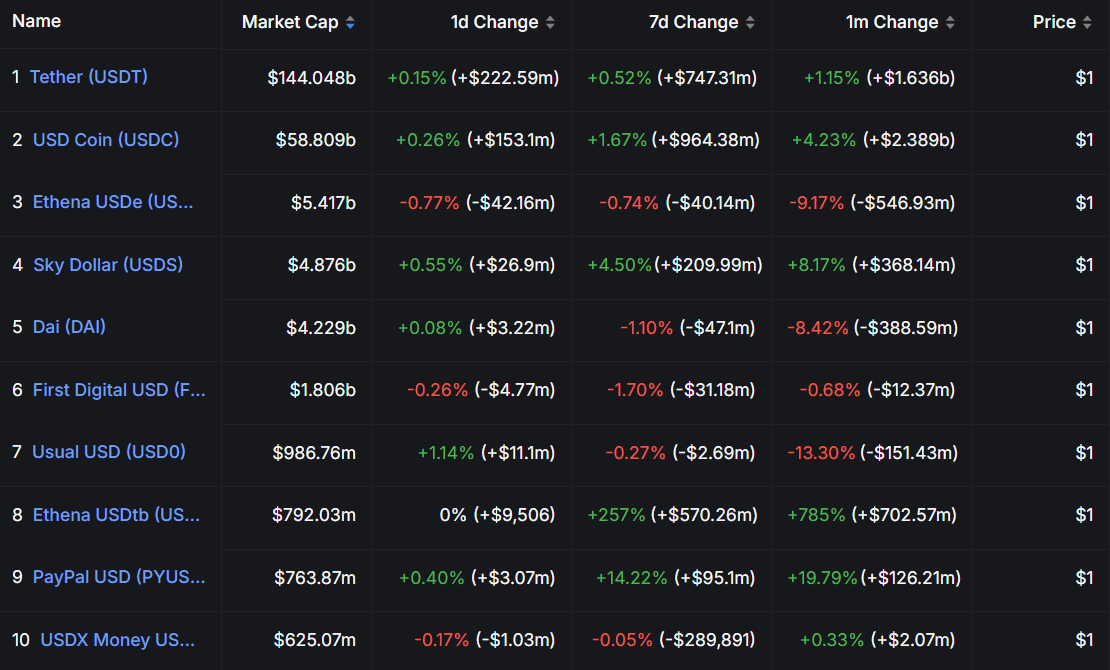The image size is (1110, 670).
Task: Click USDX Money 1d change -0.17%
Action: (442, 640)
